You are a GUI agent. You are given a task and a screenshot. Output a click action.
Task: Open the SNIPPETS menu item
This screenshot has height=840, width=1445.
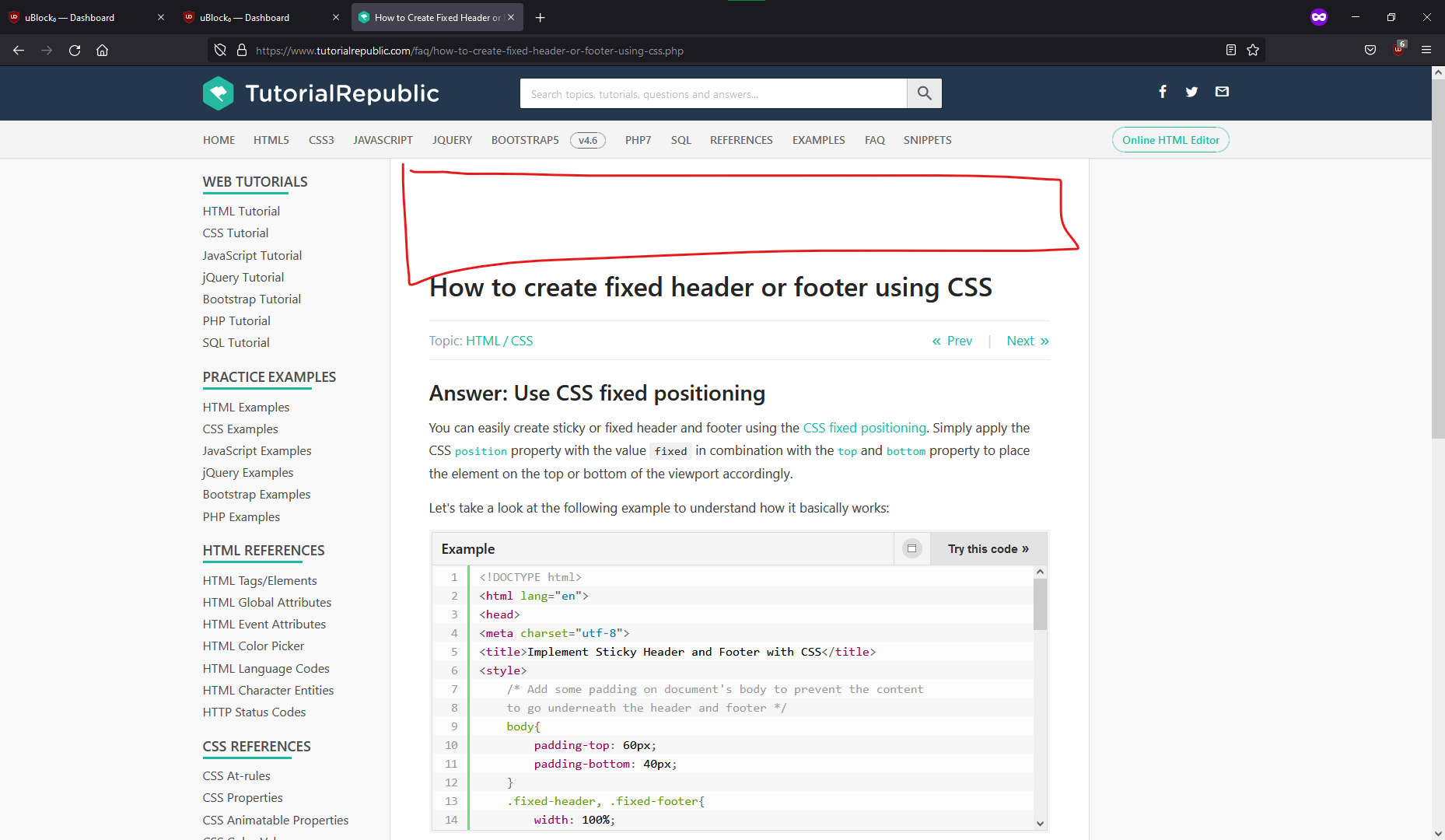(928, 140)
